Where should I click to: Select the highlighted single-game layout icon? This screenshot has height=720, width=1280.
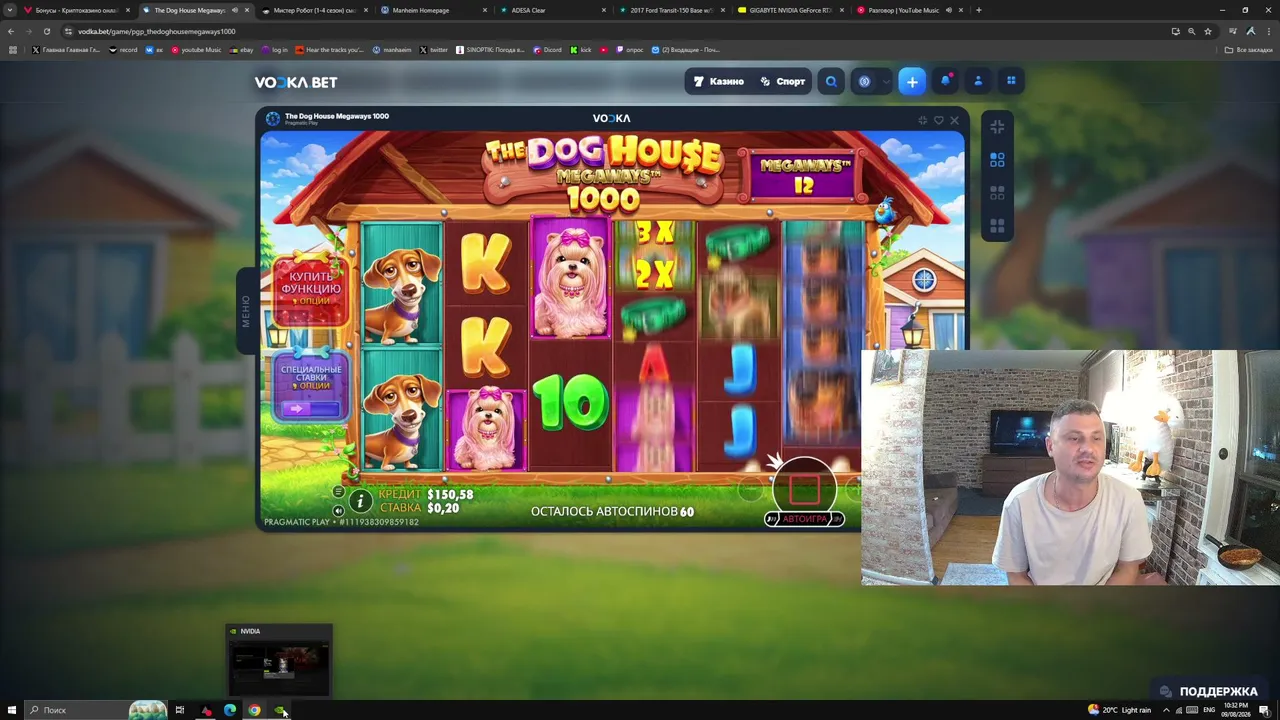tap(997, 160)
